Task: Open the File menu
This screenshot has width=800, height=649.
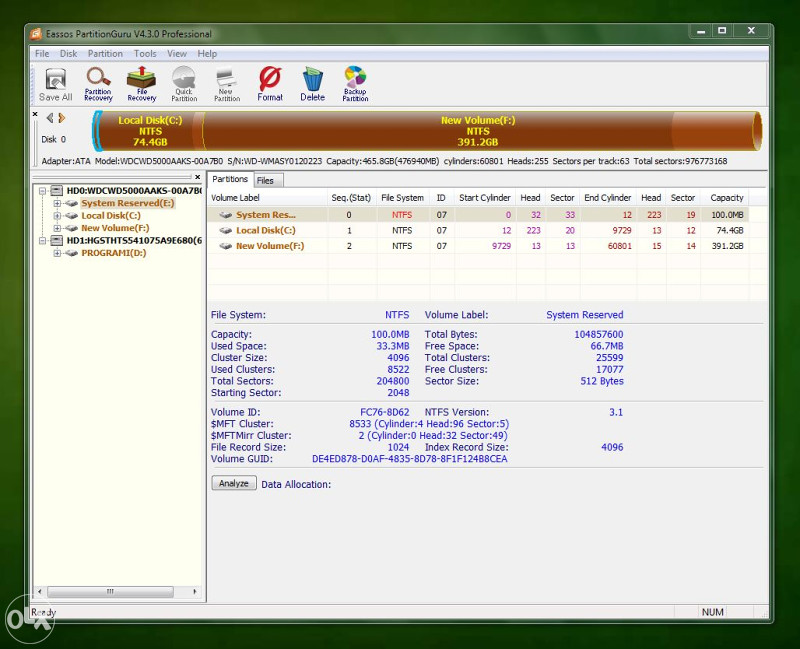Action: 42,54
